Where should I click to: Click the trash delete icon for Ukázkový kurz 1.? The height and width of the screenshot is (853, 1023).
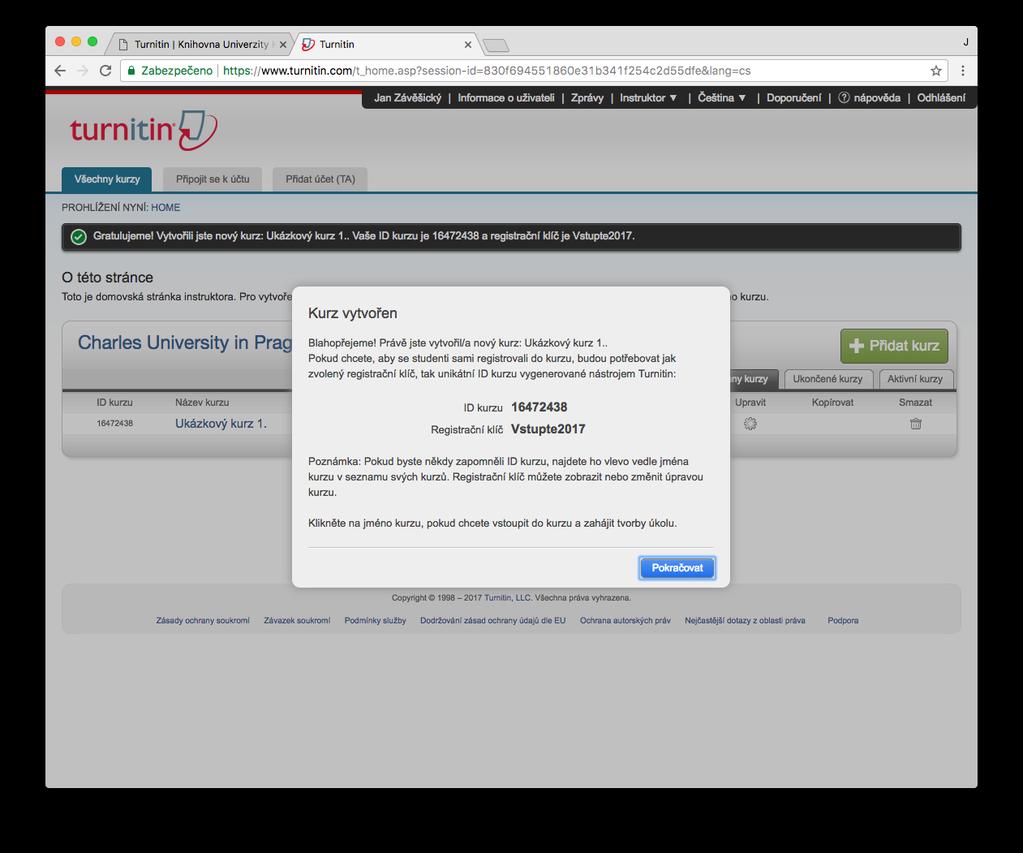click(x=915, y=424)
